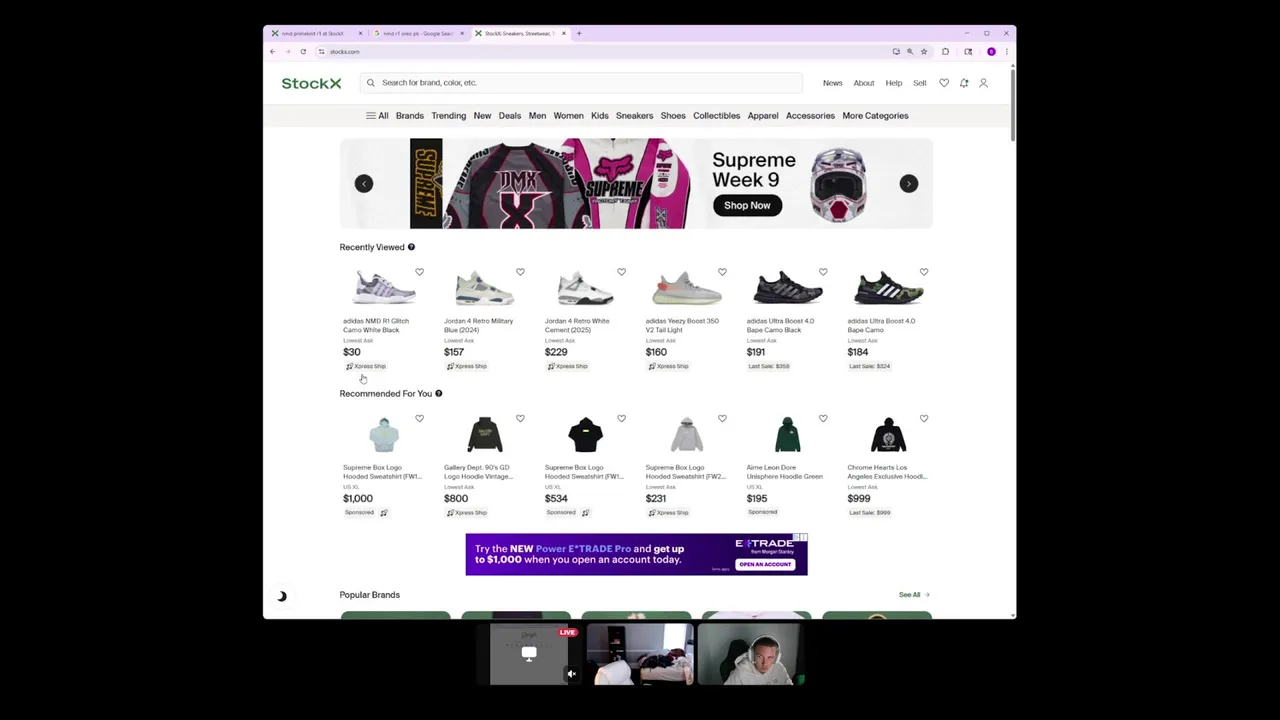Click the search magnifier icon
This screenshot has width=1280, height=720.
click(x=371, y=83)
